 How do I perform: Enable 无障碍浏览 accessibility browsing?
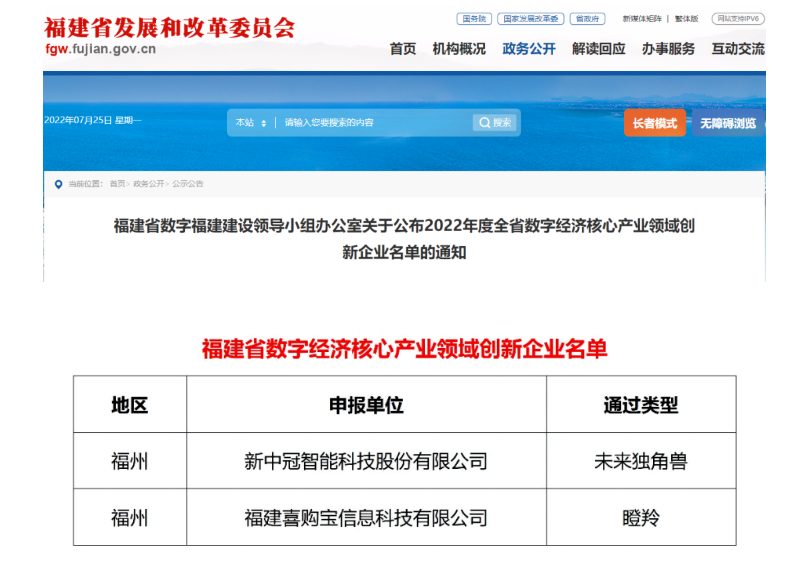729,123
